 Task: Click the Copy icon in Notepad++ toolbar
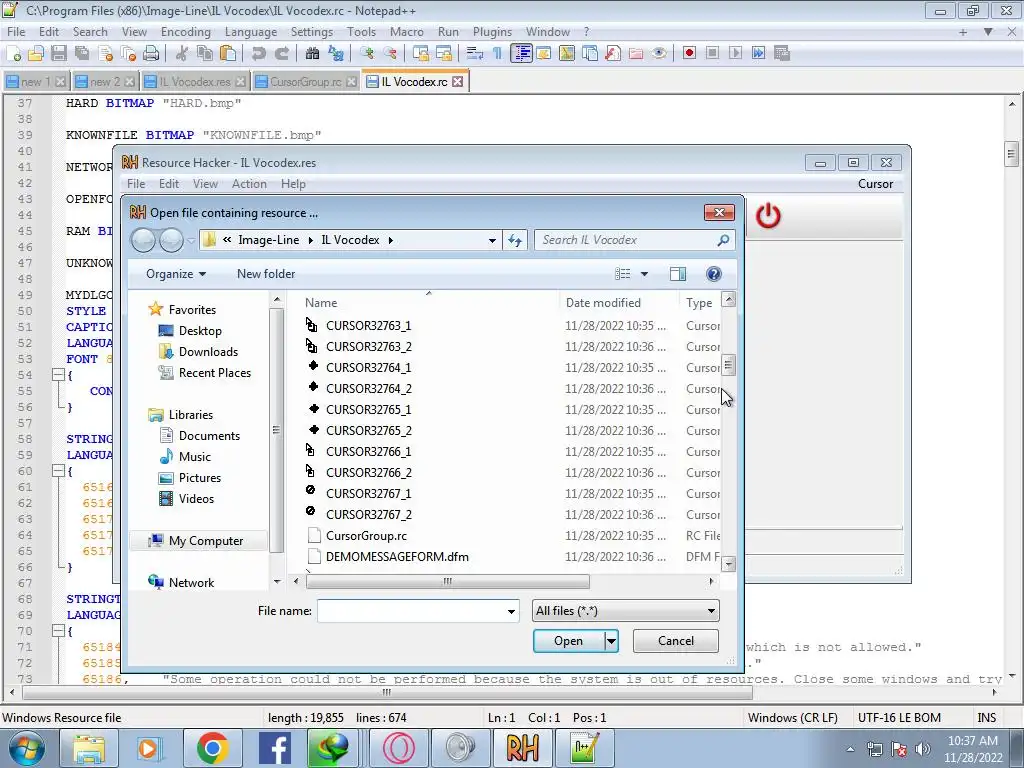205,54
